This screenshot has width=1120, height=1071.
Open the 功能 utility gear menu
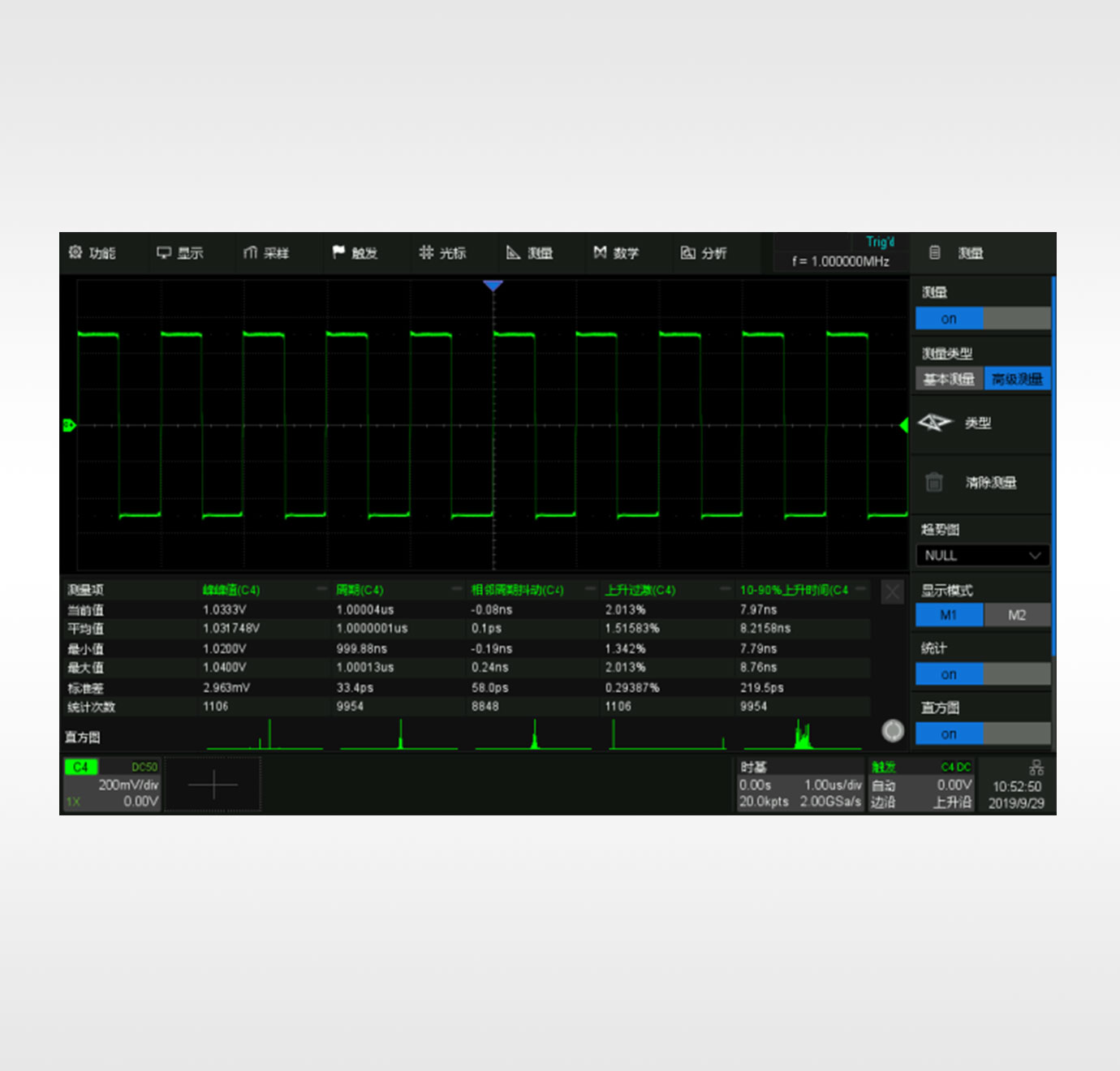pyautogui.click(x=92, y=253)
